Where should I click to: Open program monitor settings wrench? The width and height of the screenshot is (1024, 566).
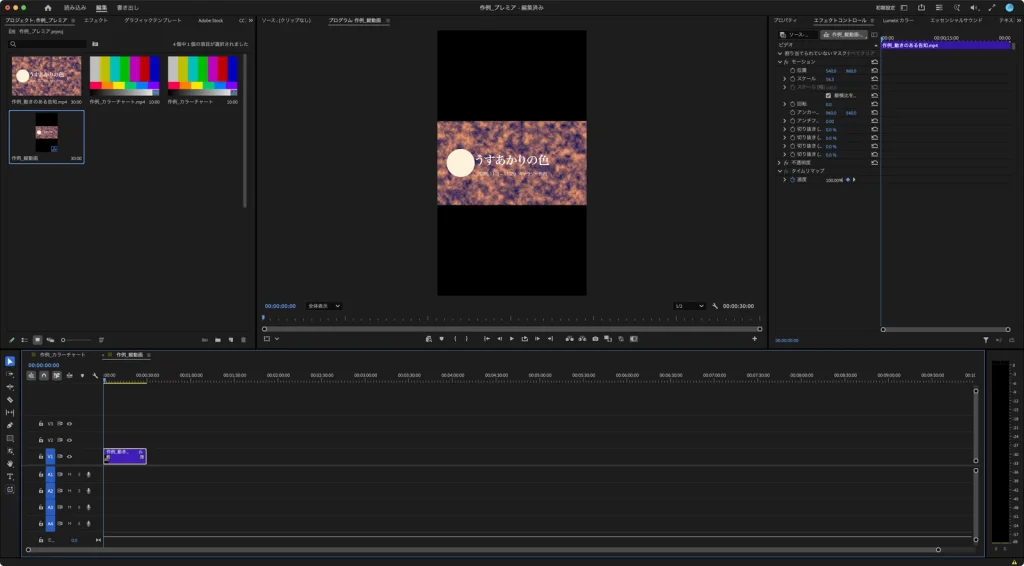(x=715, y=306)
